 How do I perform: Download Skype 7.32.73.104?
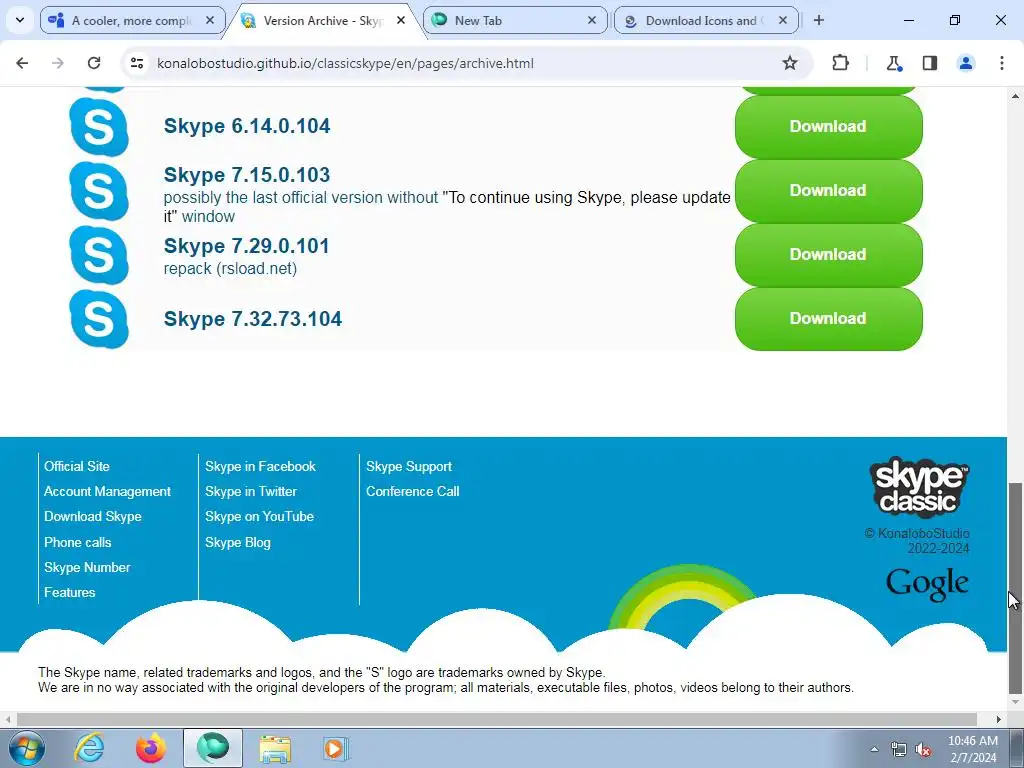[x=828, y=319]
